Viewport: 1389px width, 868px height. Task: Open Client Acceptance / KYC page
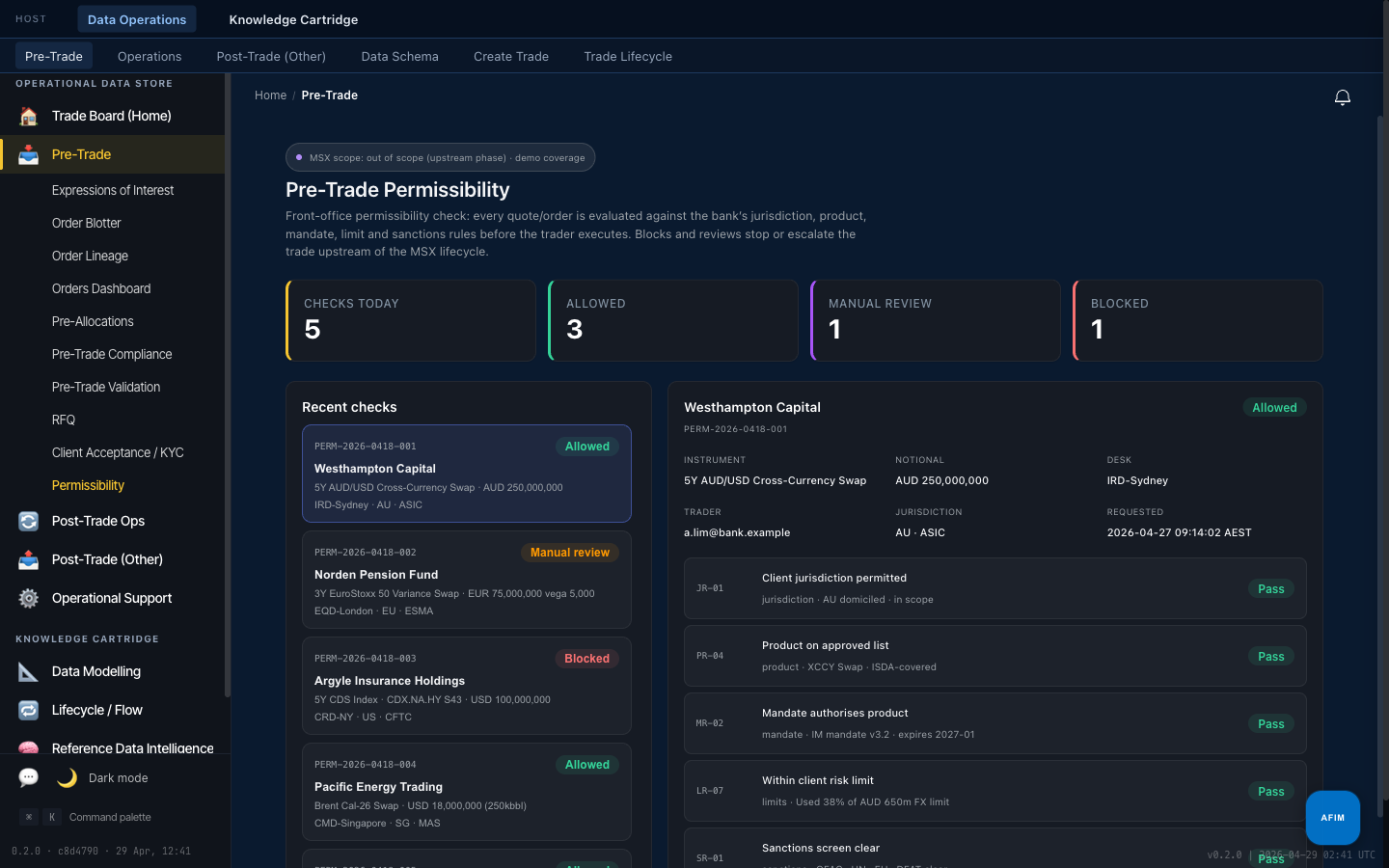pyautogui.click(x=118, y=452)
